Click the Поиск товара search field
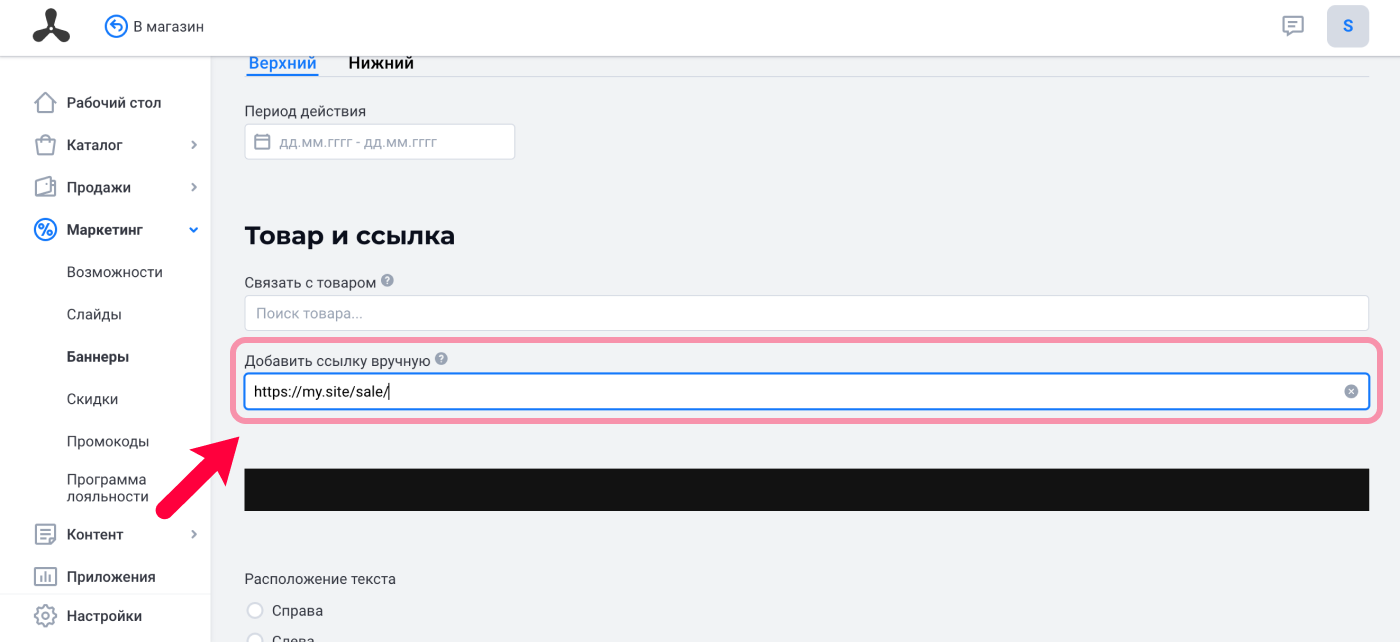Viewport: 1400px width, 642px height. coord(806,313)
